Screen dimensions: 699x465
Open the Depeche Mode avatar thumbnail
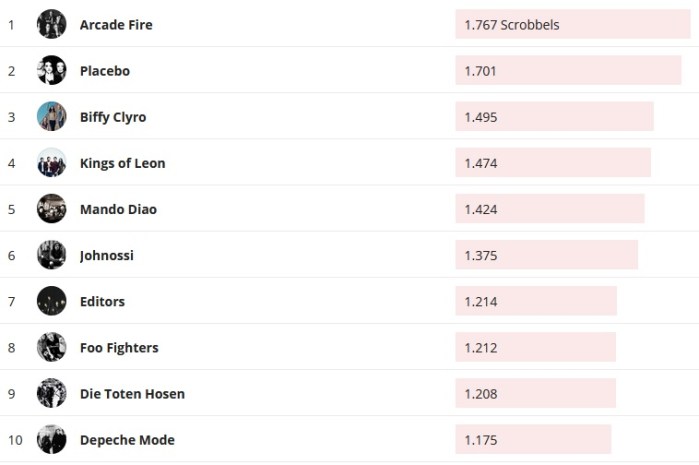click(51, 439)
